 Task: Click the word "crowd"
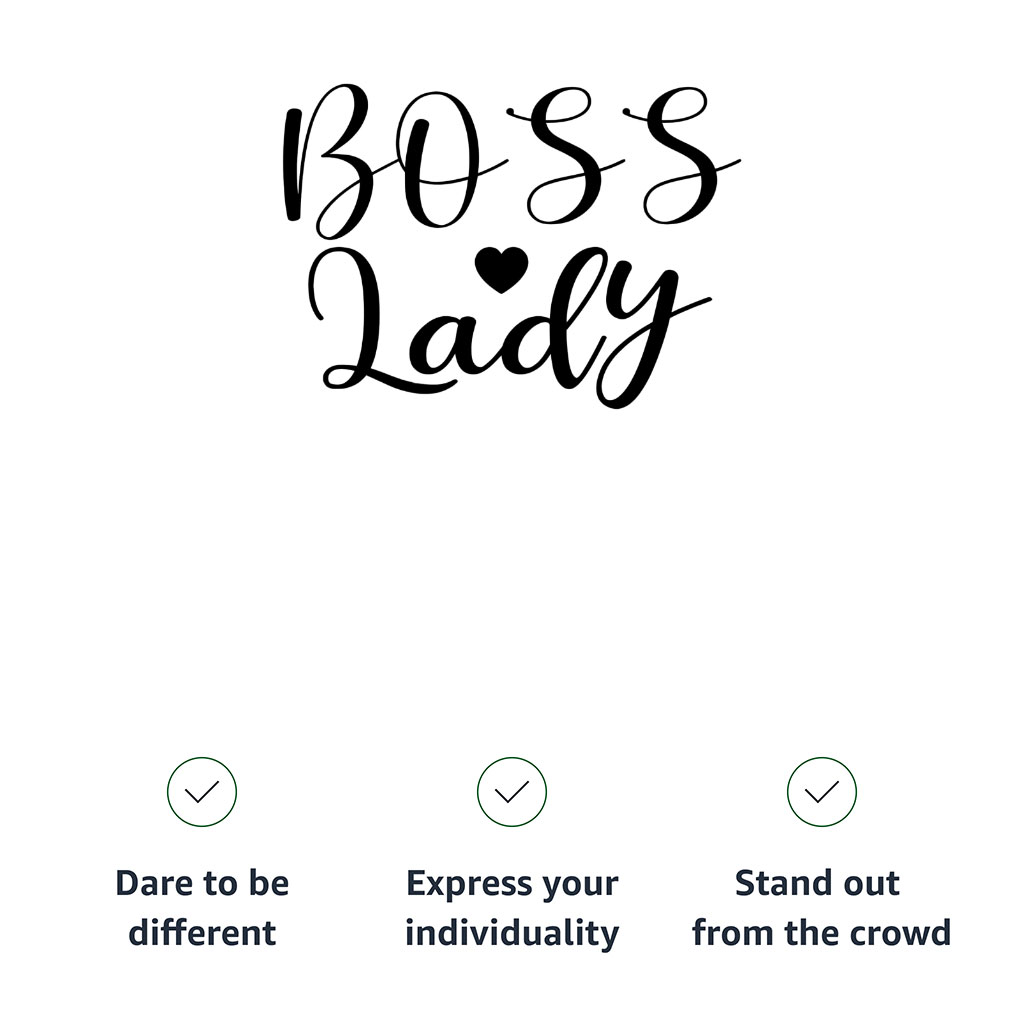(x=904, y=933)
